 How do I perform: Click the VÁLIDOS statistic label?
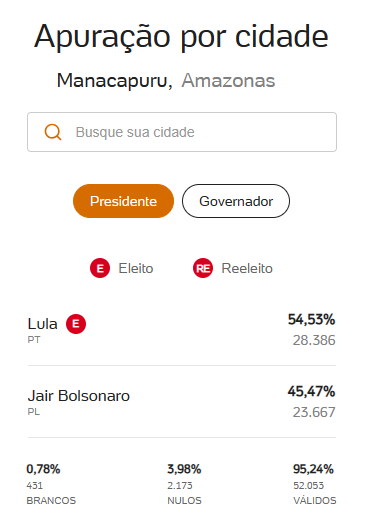tap(315, 500)
